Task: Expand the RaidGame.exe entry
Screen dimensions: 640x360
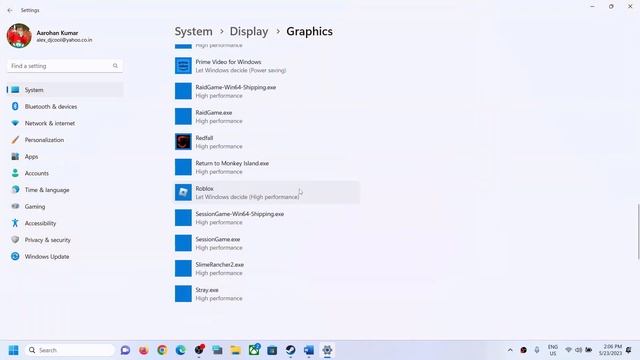Action: (x=267, y=116)
